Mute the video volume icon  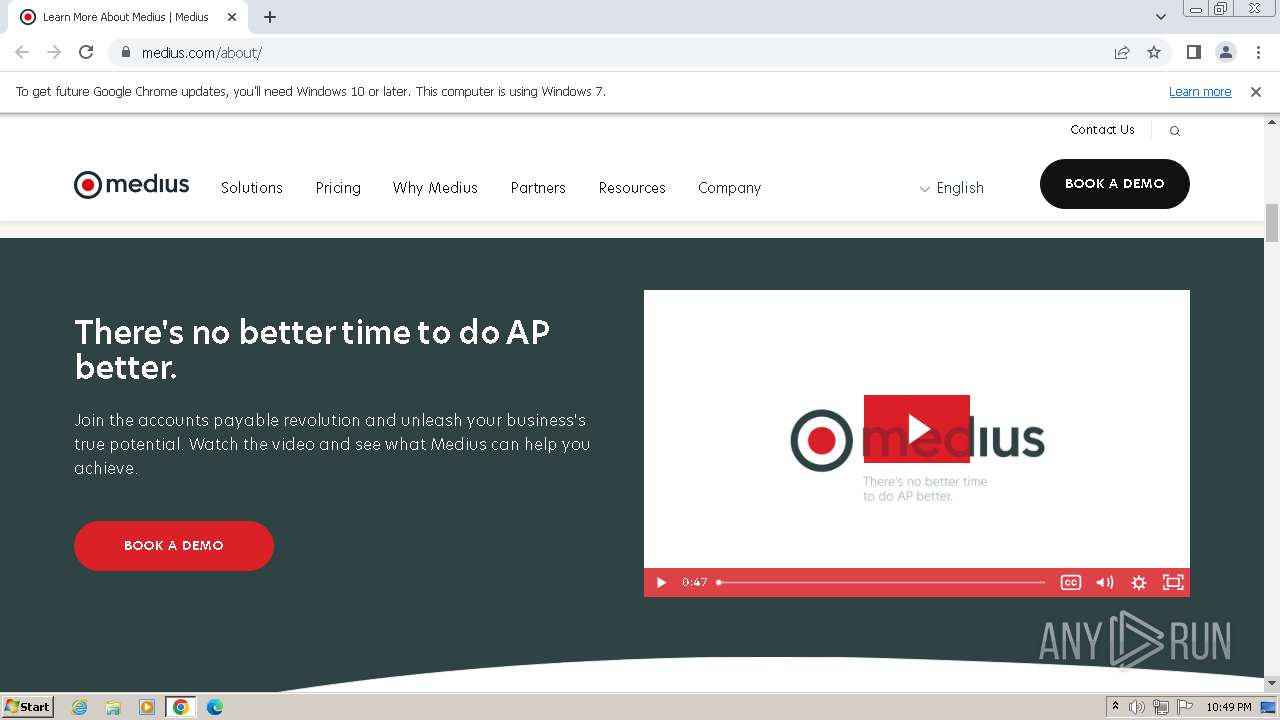point(1105,582)
